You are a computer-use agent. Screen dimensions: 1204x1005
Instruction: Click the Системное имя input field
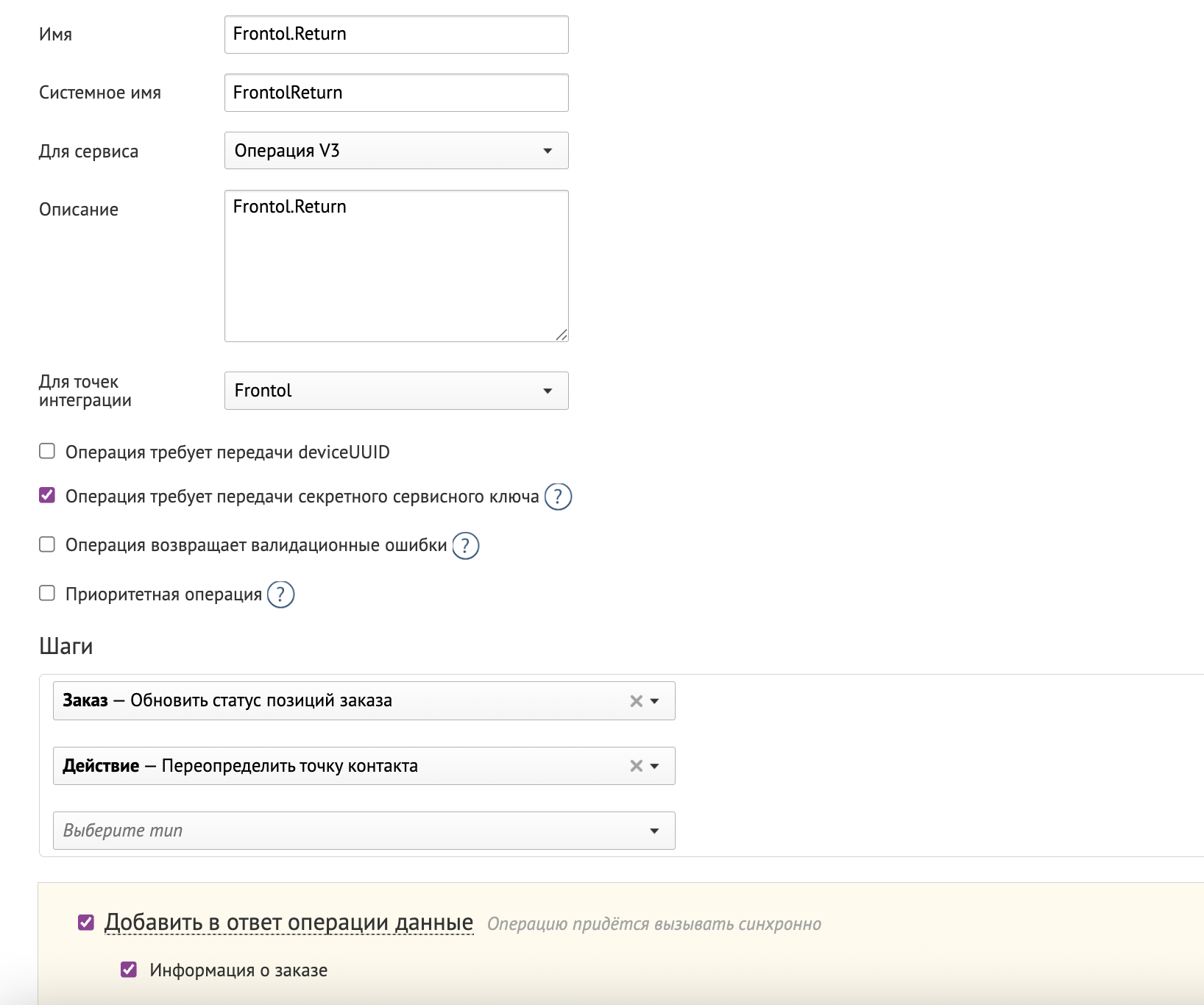click(396, 93)
